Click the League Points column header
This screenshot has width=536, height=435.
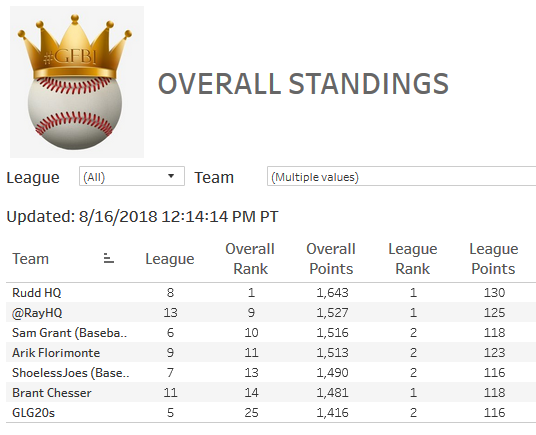tap(494, 259)
